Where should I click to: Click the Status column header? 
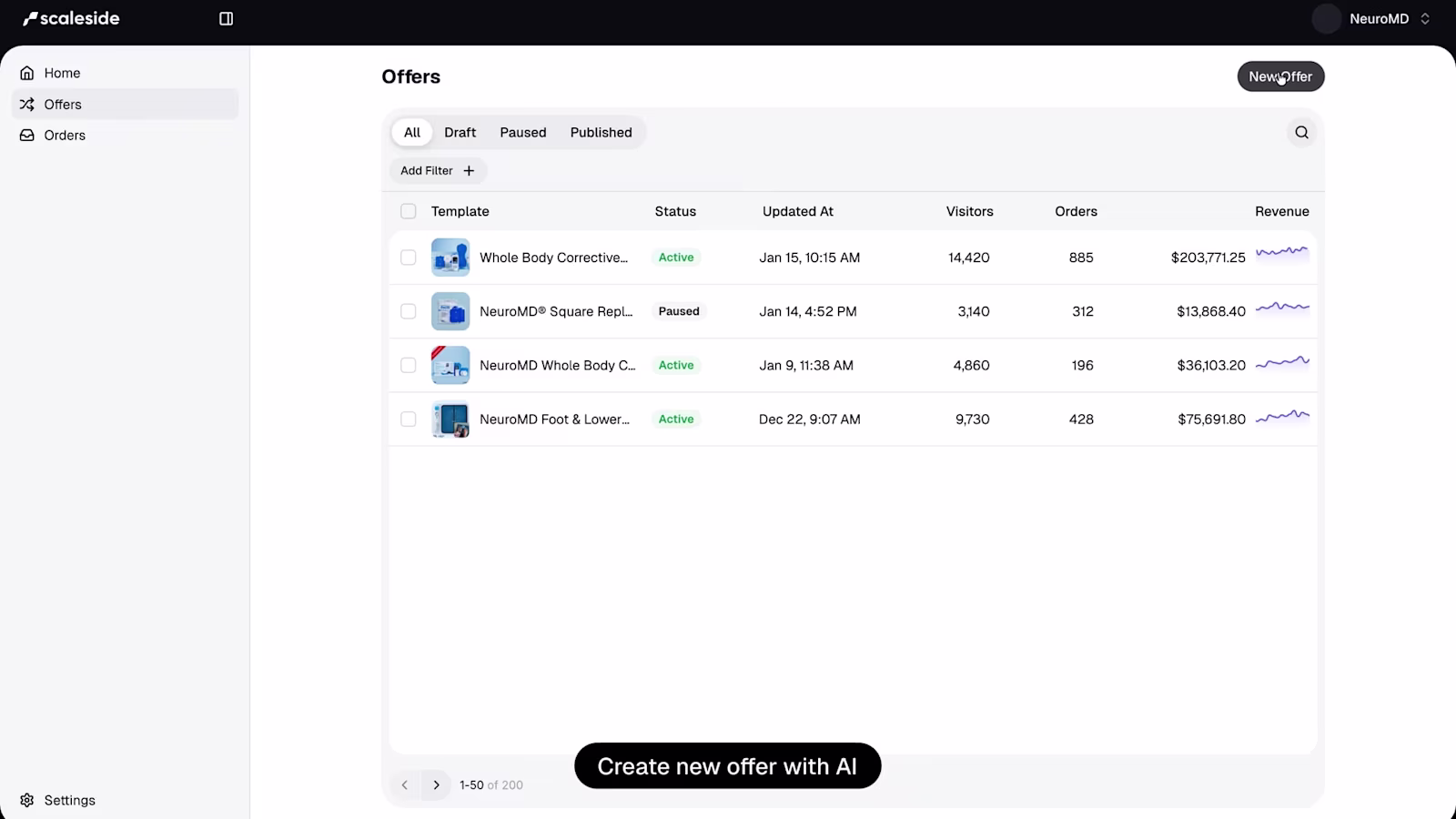pyautogui.click(x=675, y=211)
